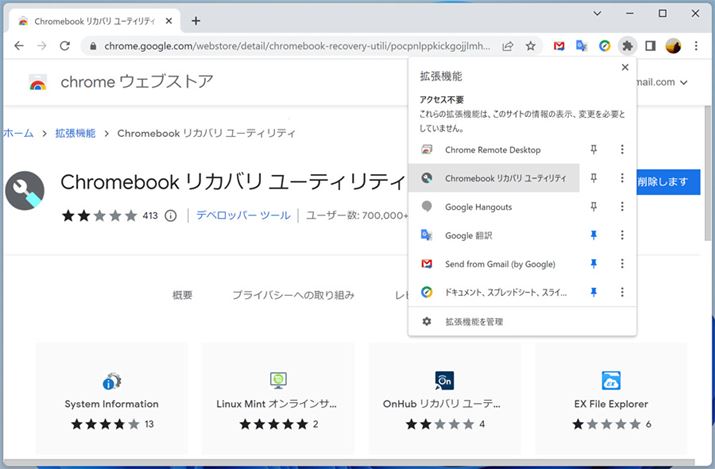Click the share page icon in address bar
This screenshot has height=469, width=715.
508,46
